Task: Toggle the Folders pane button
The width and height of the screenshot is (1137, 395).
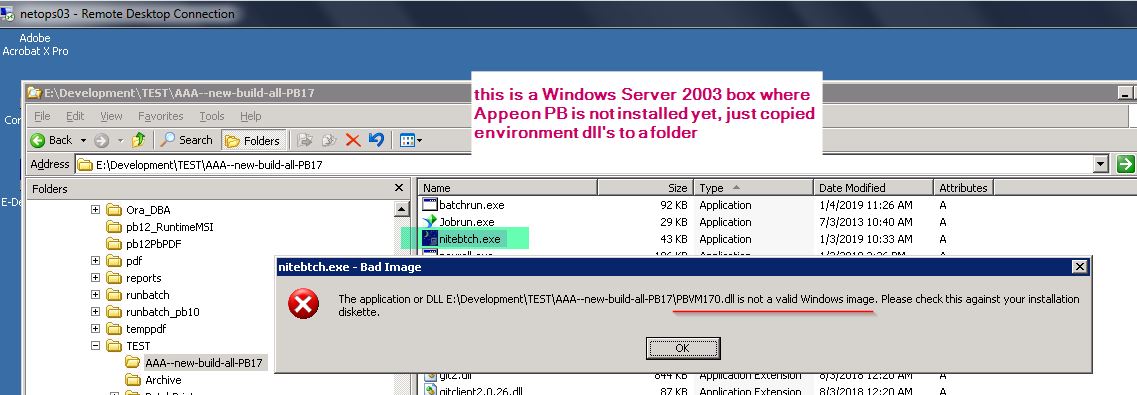Action: pyautogui.click(x=253, y=140)
